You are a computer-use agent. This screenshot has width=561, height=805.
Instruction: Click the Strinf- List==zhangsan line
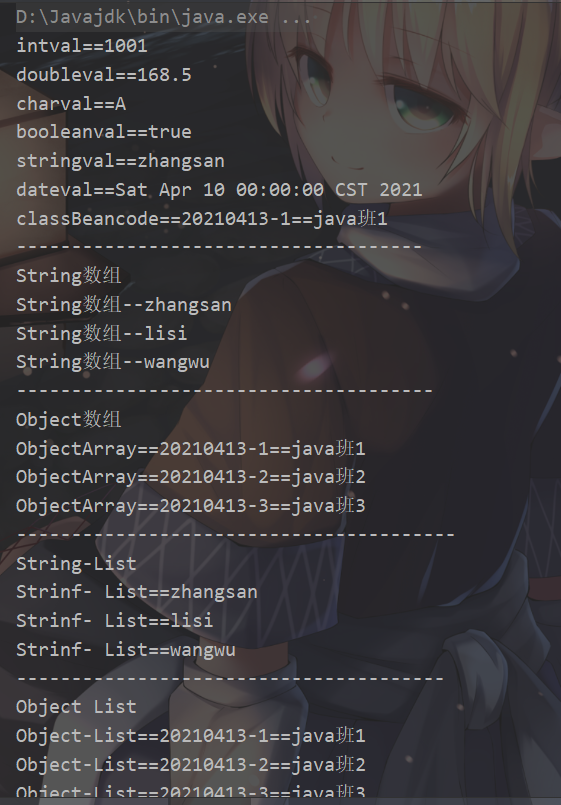click(x=137, y=592)
